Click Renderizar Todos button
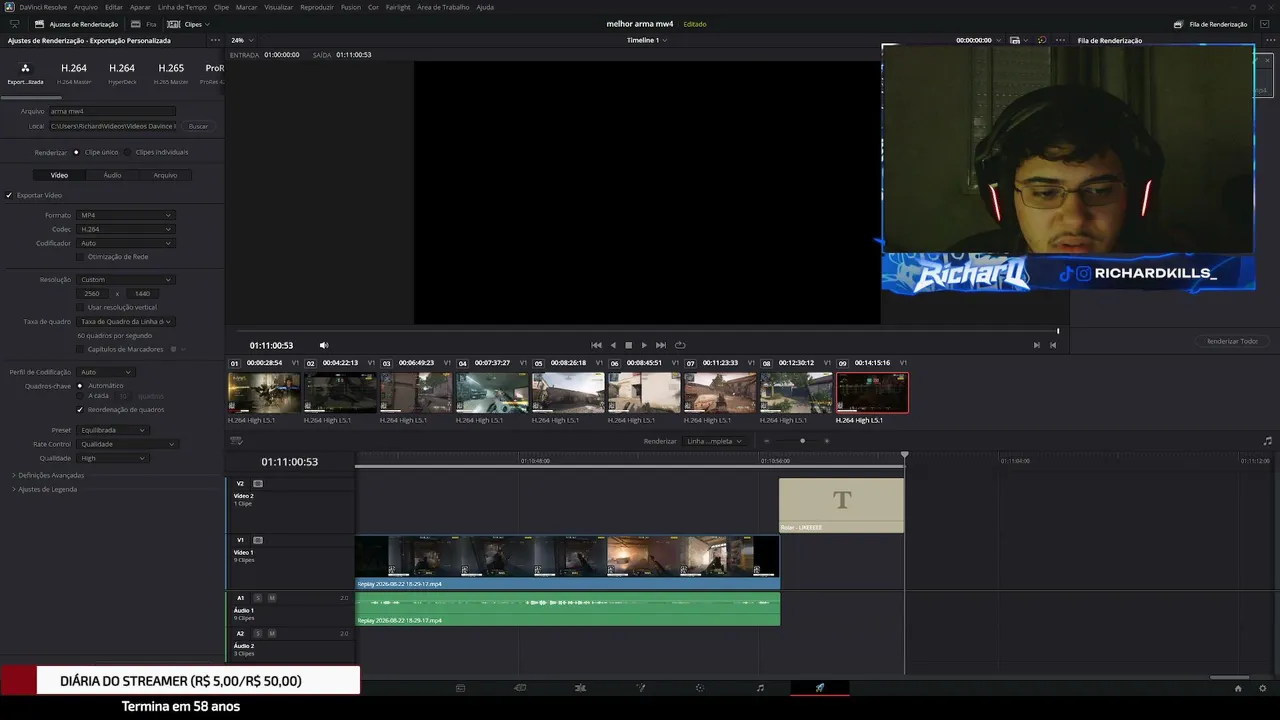This screenshot has height=720, width=1280. [1232, 341]
